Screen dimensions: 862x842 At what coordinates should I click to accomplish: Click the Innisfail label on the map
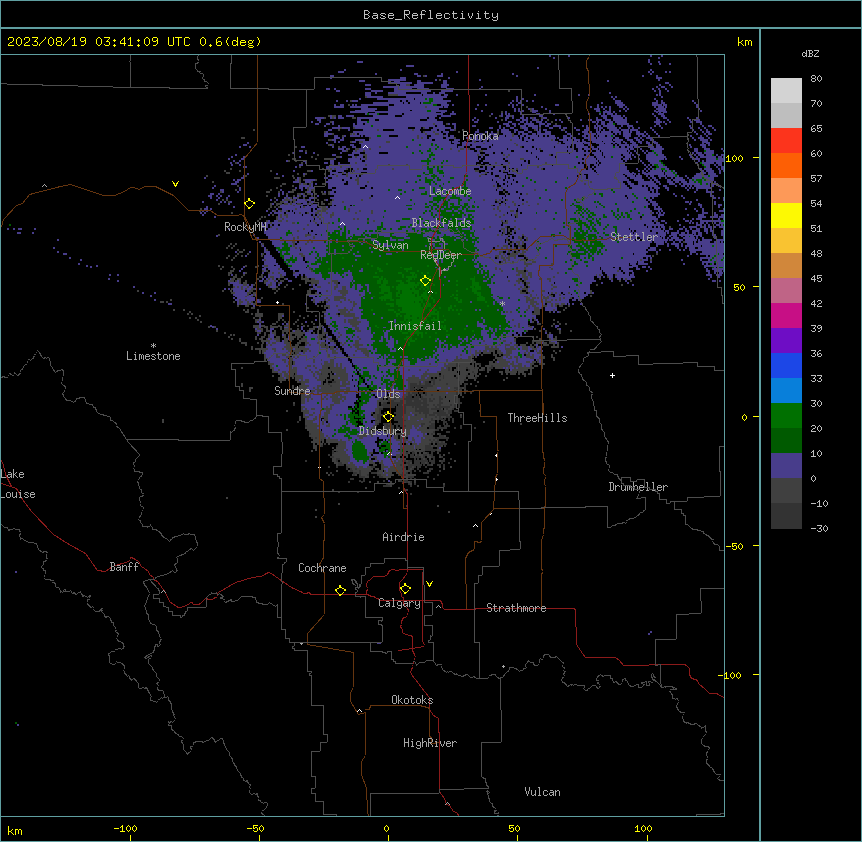pyautogui.click(x=415, y=326)
